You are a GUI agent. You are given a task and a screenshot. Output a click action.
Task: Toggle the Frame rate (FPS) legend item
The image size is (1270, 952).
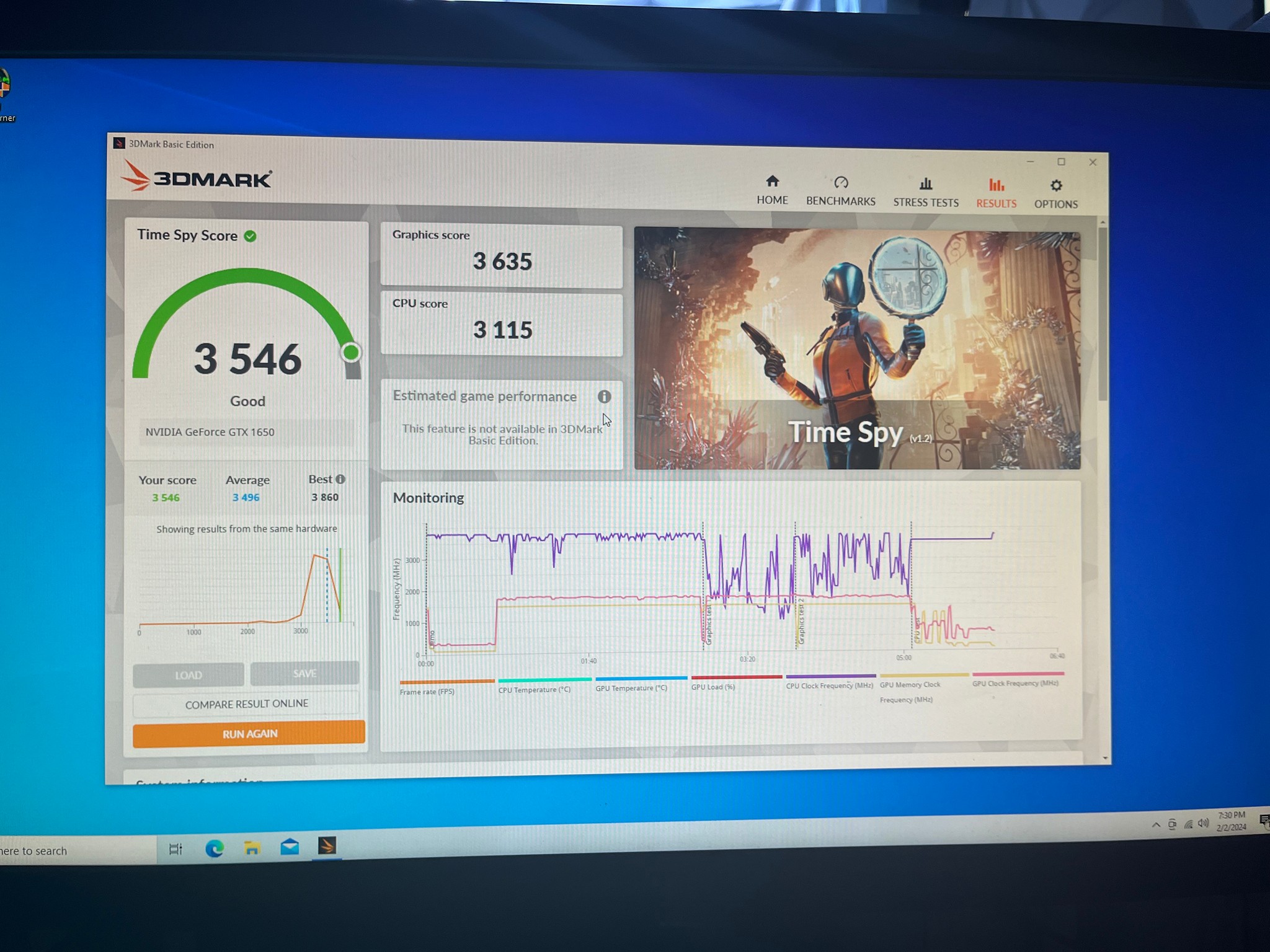[427, 692]
